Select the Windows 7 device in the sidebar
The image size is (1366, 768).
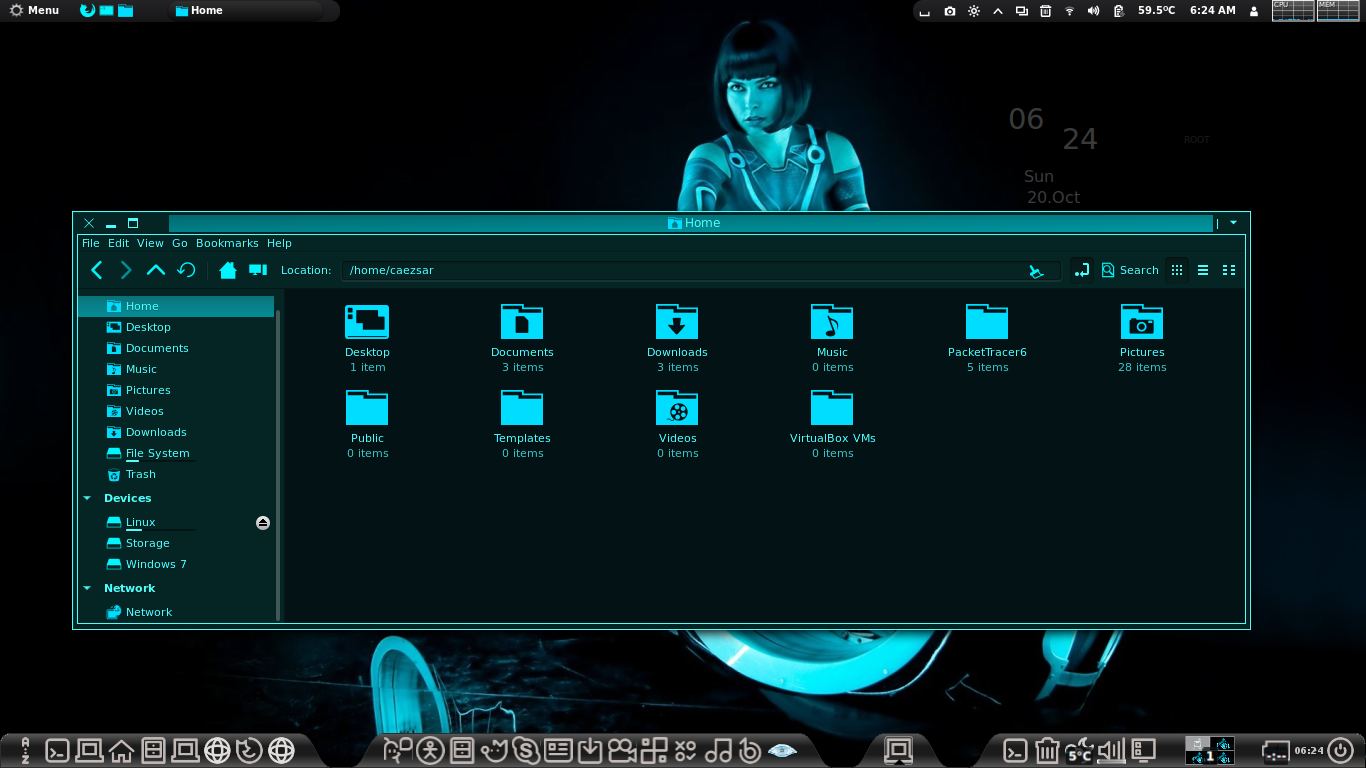coord(176,564)
